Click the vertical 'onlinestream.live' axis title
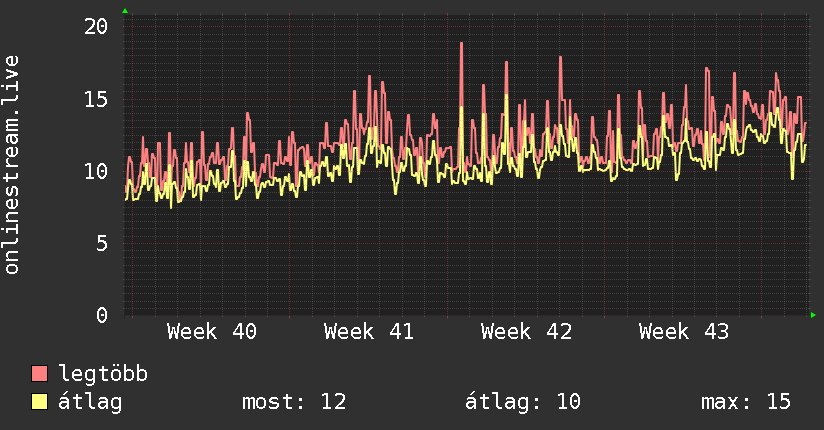Image resolution: width=824 pixels, height=430 pixels. click(12, 165)
